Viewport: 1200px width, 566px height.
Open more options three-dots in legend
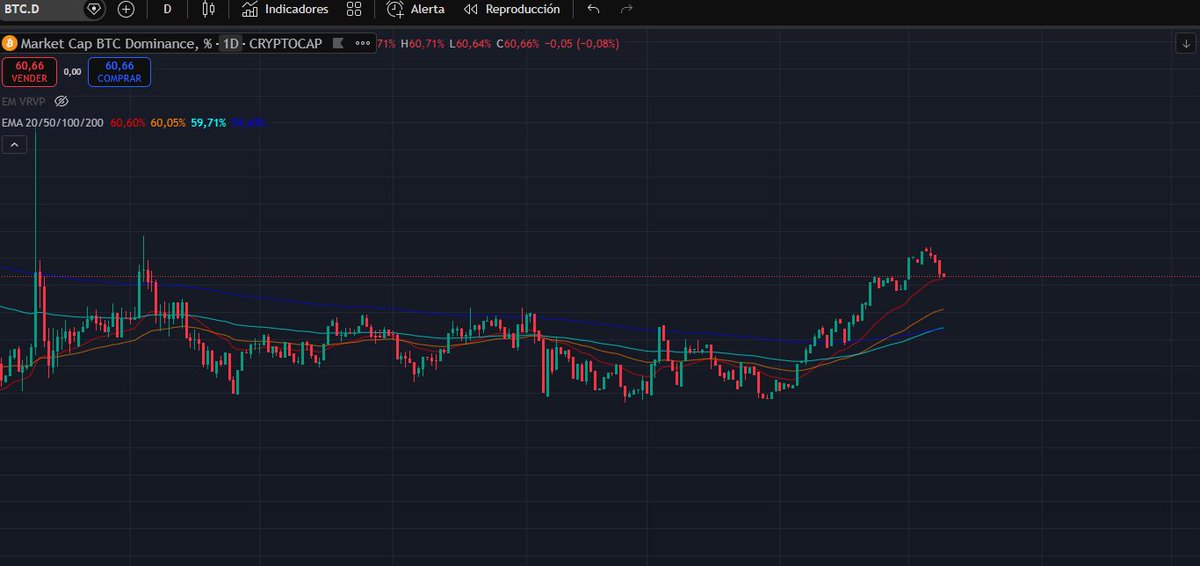361,44
